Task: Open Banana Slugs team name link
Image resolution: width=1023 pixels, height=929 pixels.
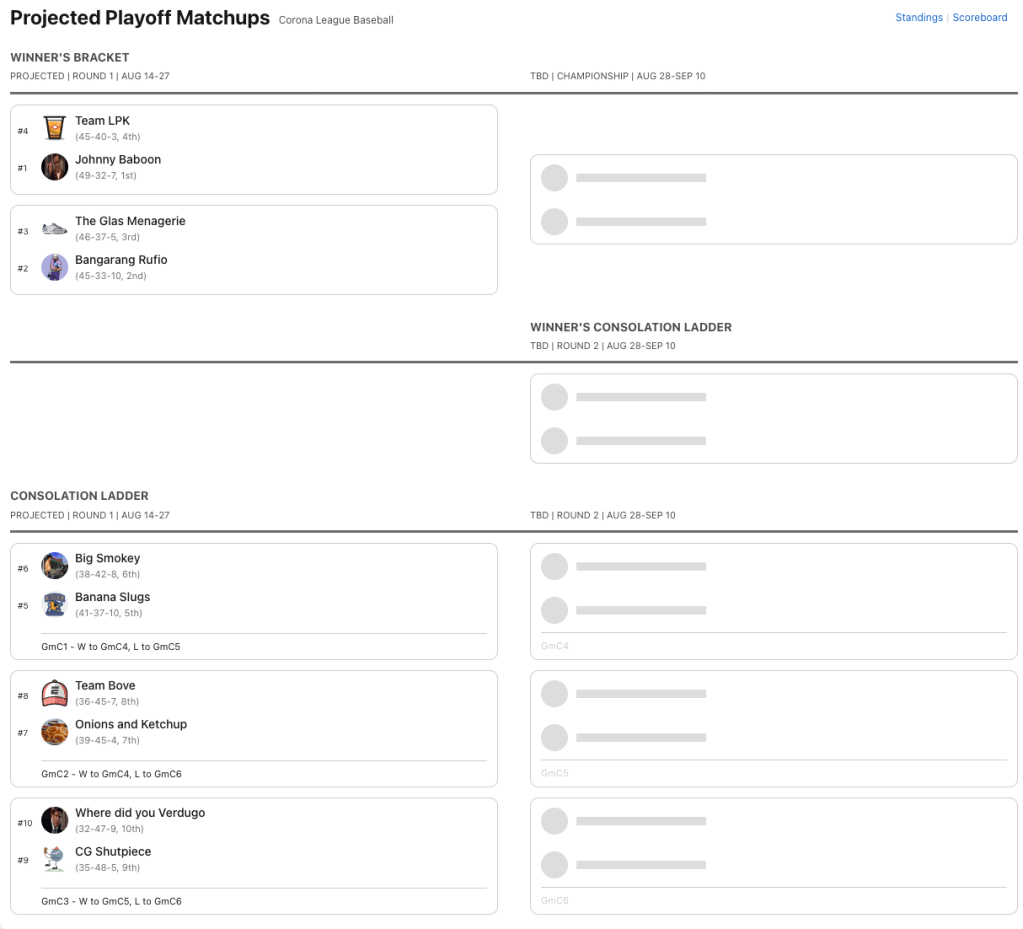Action: pyautogui.click(x=112, y=597)
